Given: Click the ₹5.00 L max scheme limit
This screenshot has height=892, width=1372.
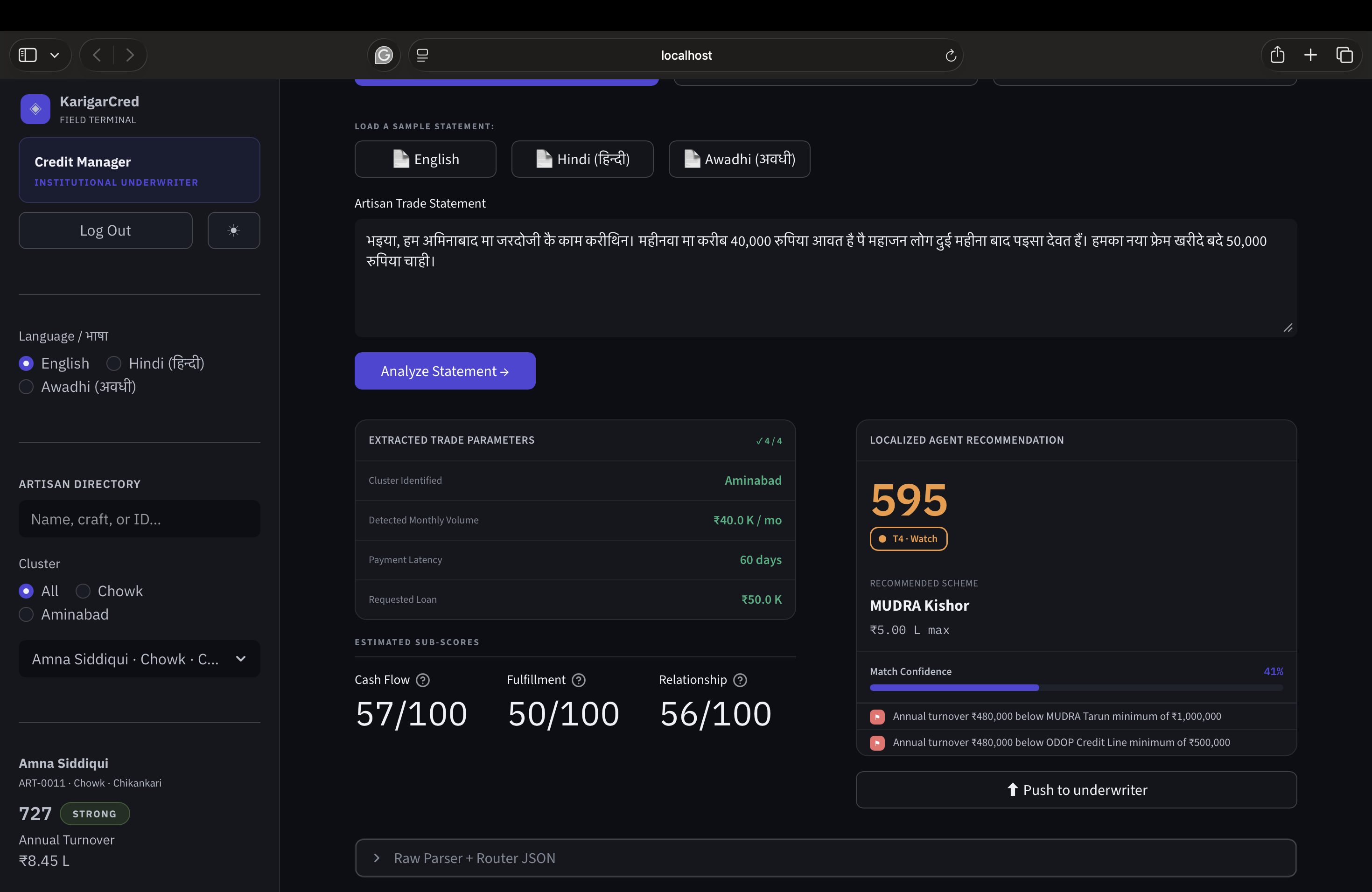Looking at the screenshot, I should (909, 630).
